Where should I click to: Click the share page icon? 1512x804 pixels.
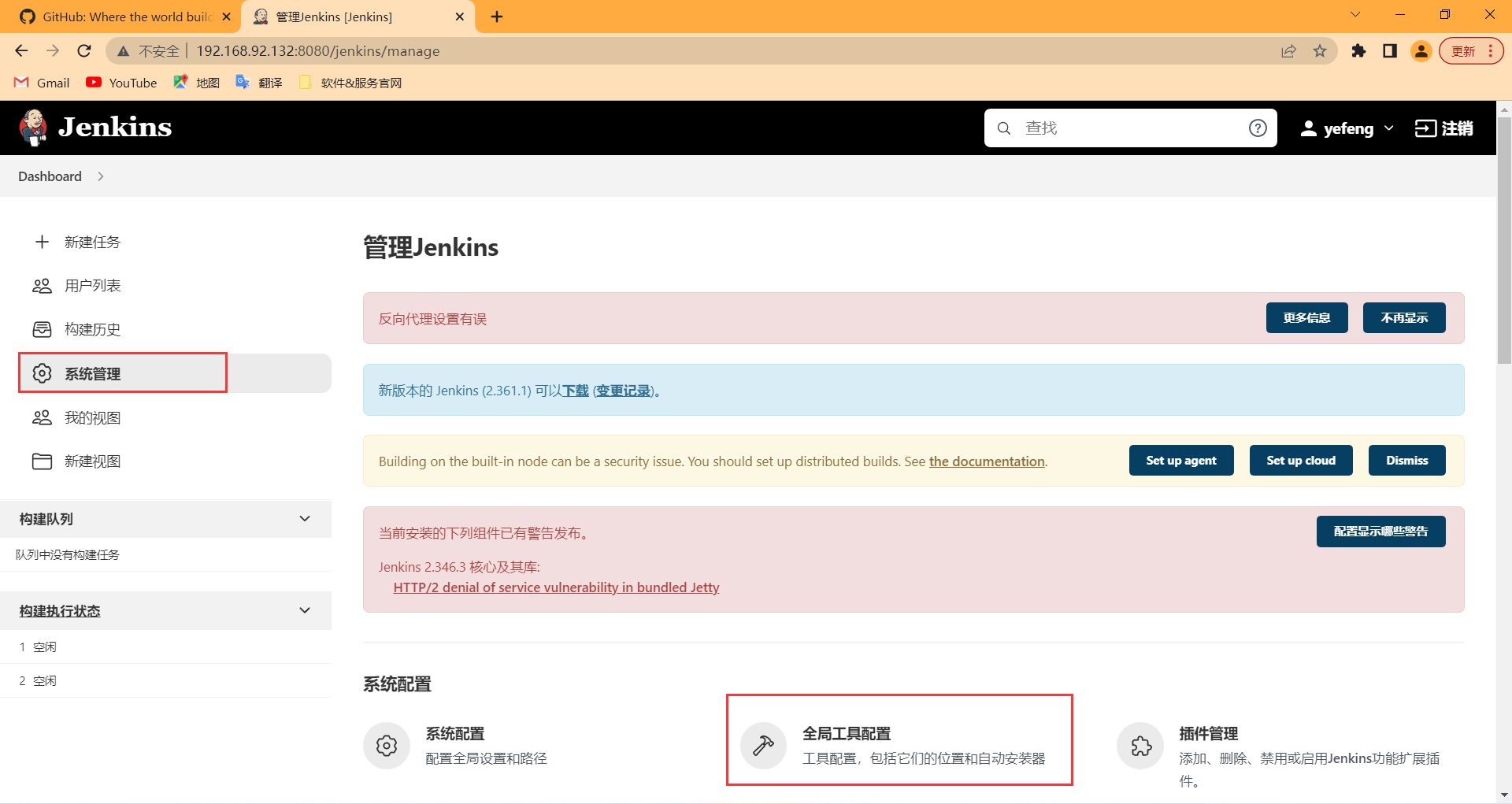click(x=1288, y=51)
